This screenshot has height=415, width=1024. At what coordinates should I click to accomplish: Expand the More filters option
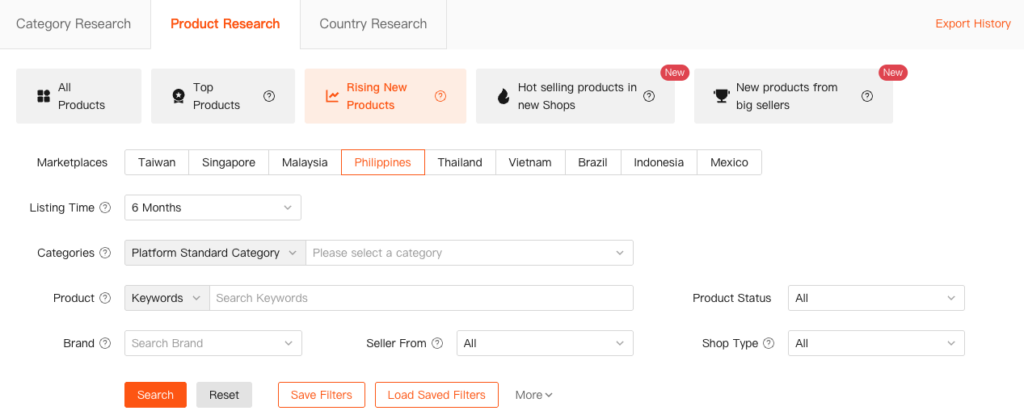click(x=534, y=395)
